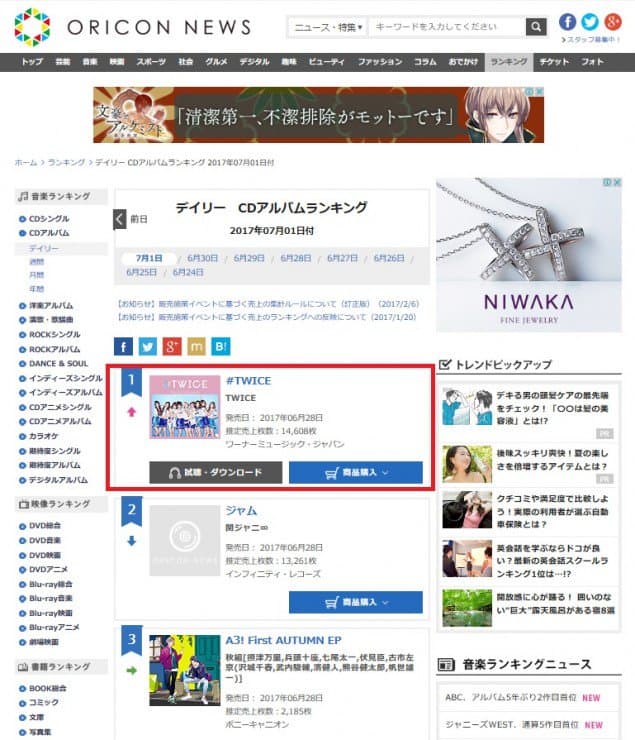The height and width of the screenshot is (740, 635).
Task: Open the header Twitter icon
Action: [x=590, y=21]
